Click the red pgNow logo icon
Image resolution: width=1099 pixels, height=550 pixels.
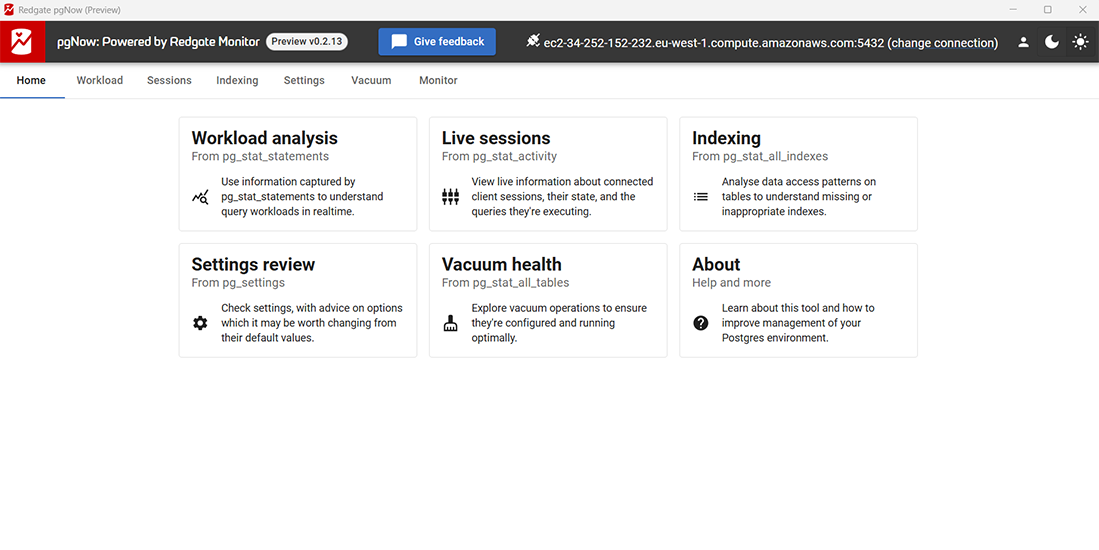pos(22,42)
